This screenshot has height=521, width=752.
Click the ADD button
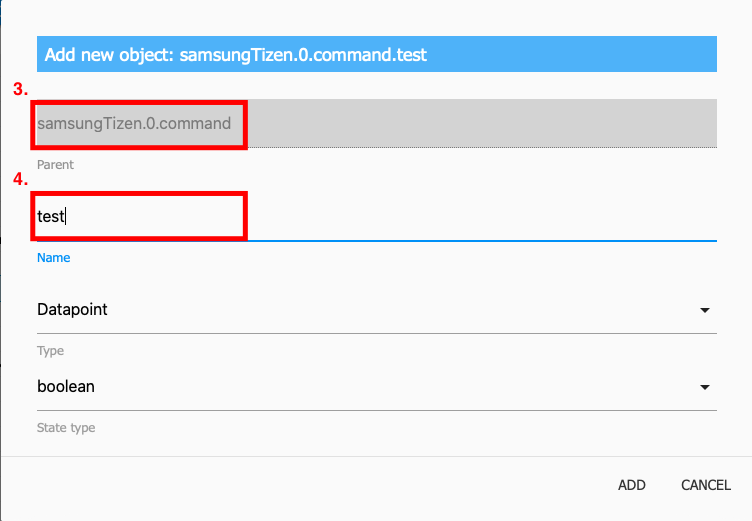pyautogui.click(x=632, y=485)
